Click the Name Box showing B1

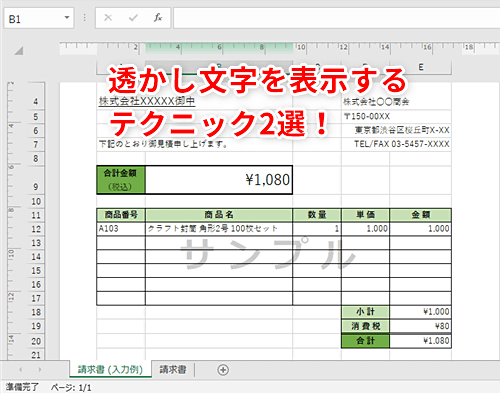[39, 18]
